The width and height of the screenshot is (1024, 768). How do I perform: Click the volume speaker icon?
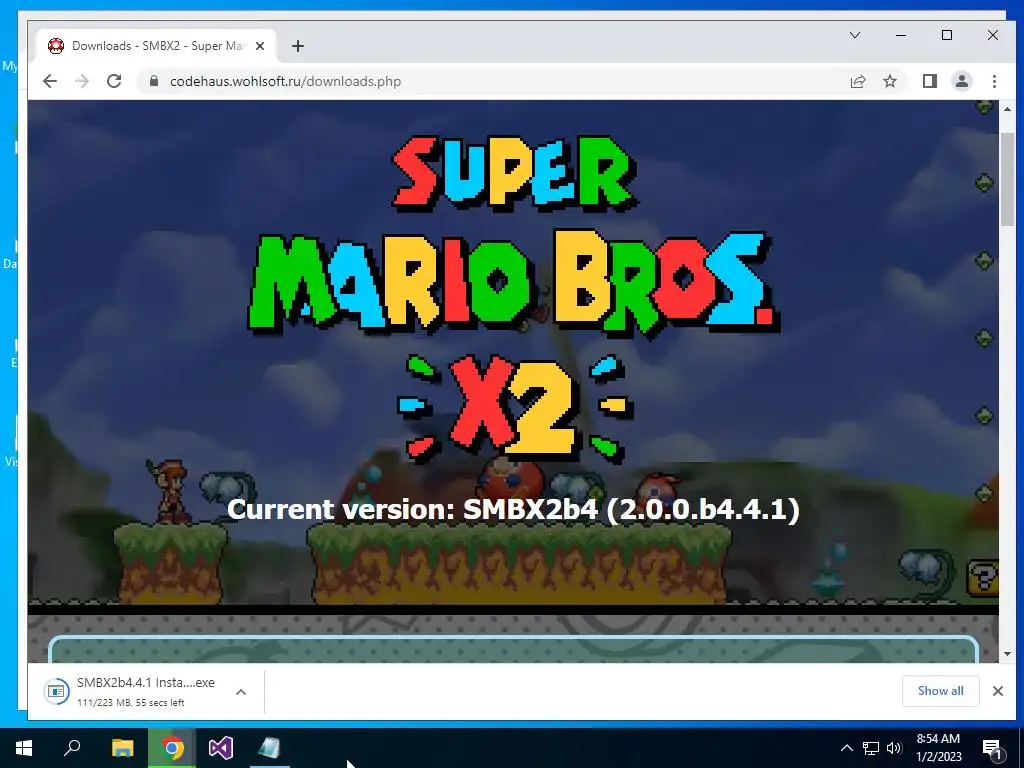pyautogui.click(x=893, y=748)
